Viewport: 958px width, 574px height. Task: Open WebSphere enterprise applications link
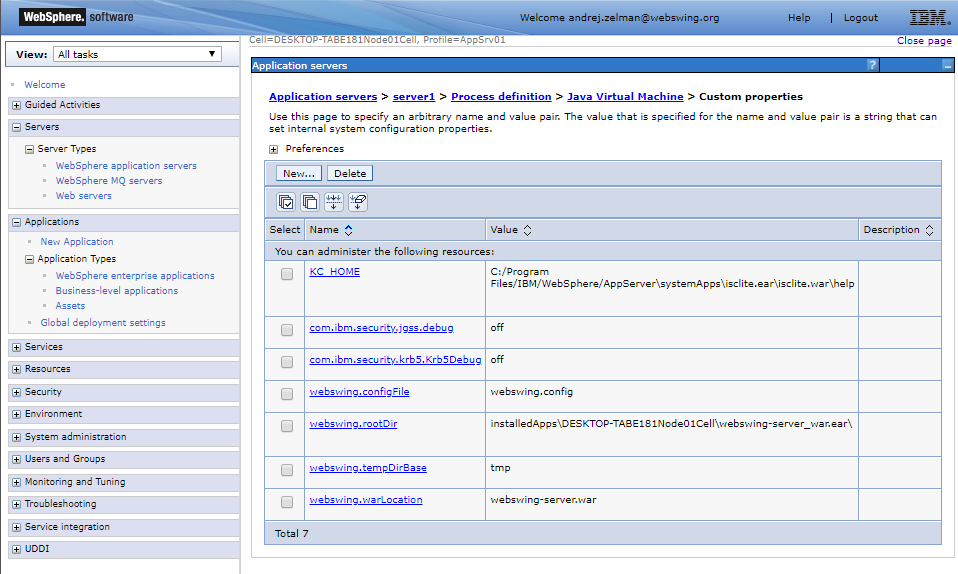[x=135, y=276]
